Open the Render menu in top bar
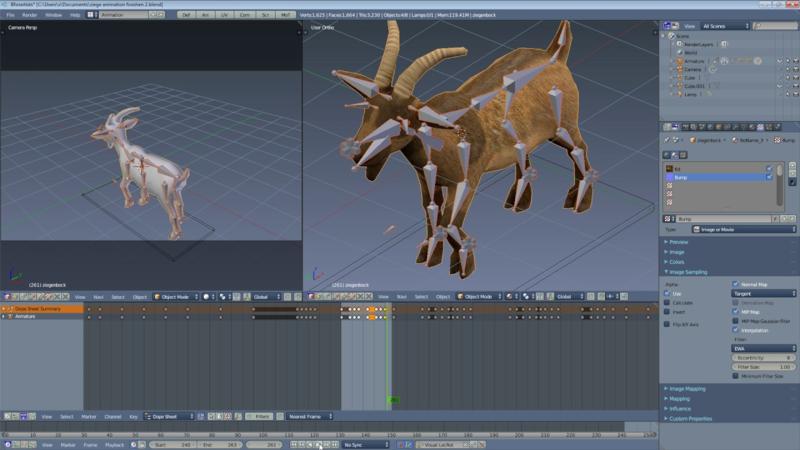 point(32,15)
